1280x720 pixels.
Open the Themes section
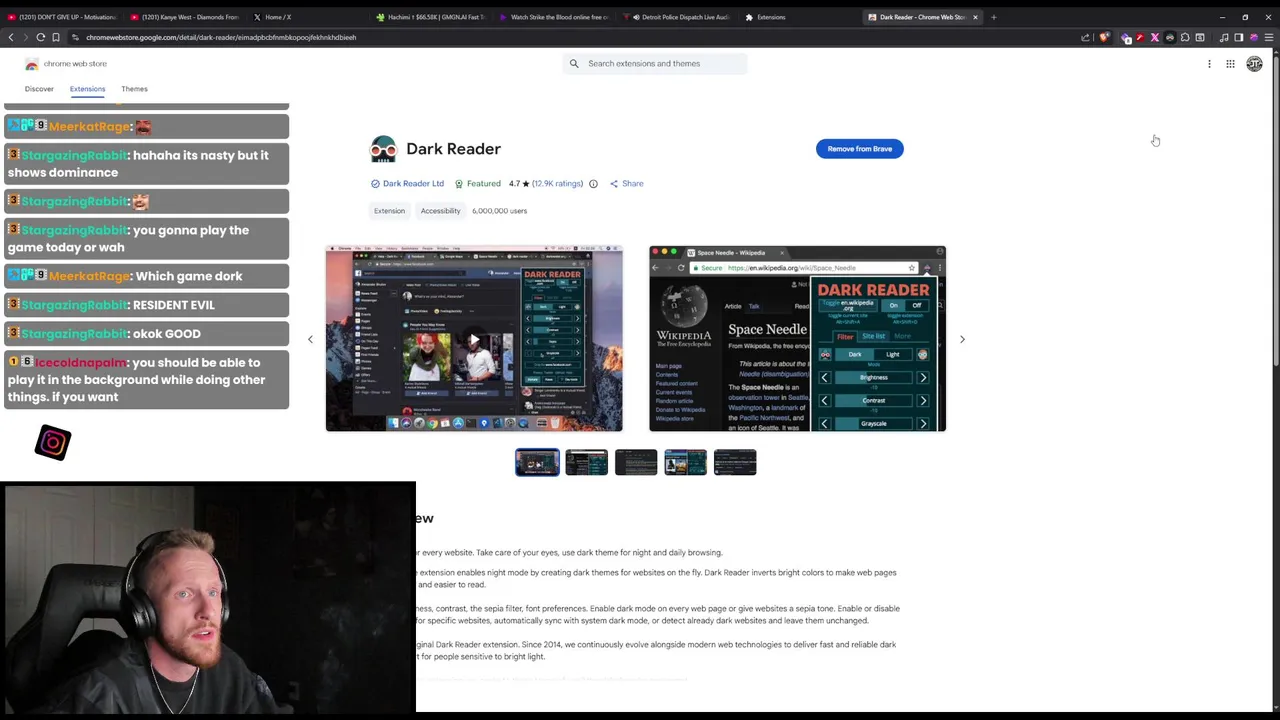pos(134,89)
